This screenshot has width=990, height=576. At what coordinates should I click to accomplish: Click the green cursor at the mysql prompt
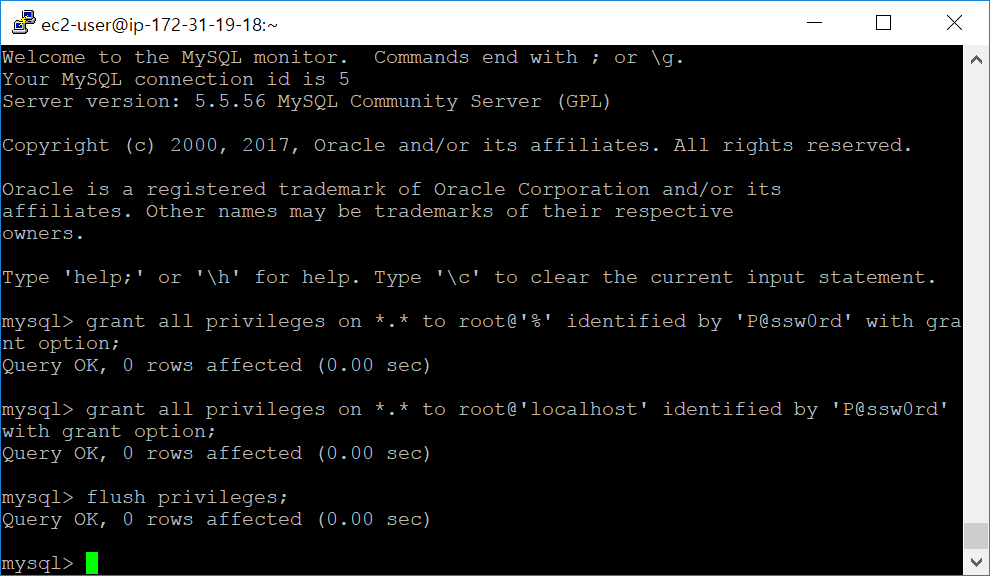(x=92, y=563)
